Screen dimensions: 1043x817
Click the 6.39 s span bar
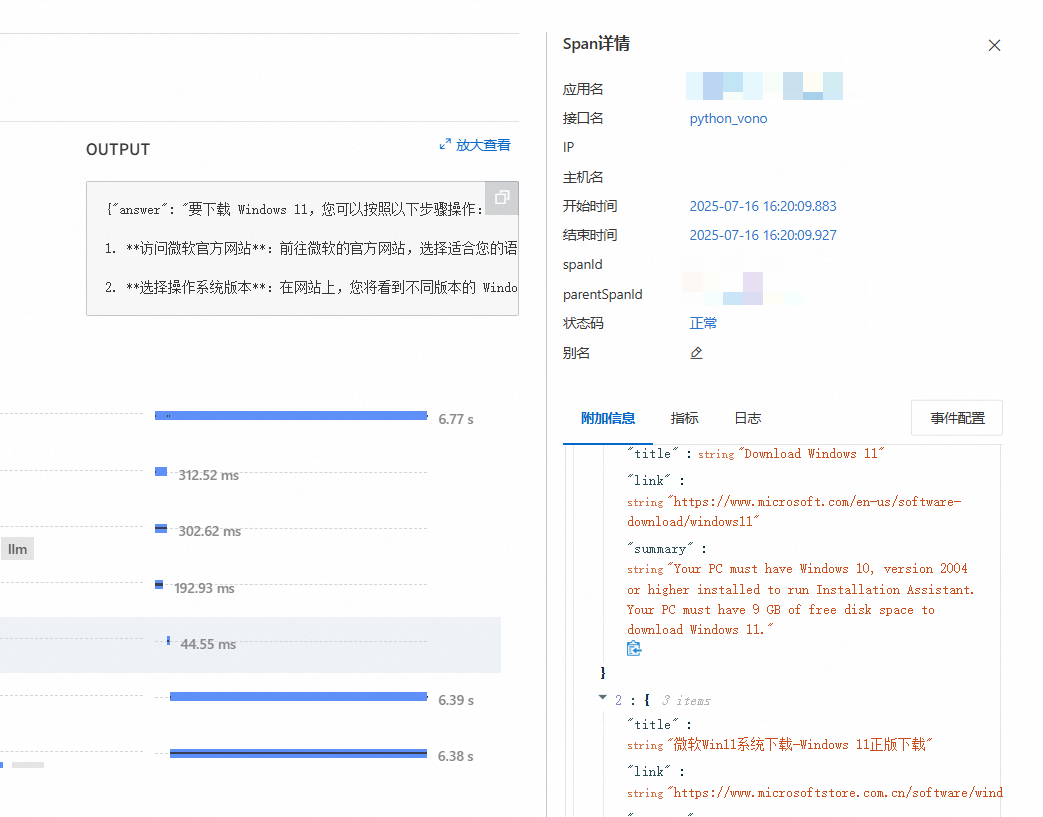[x=298, y=696]
